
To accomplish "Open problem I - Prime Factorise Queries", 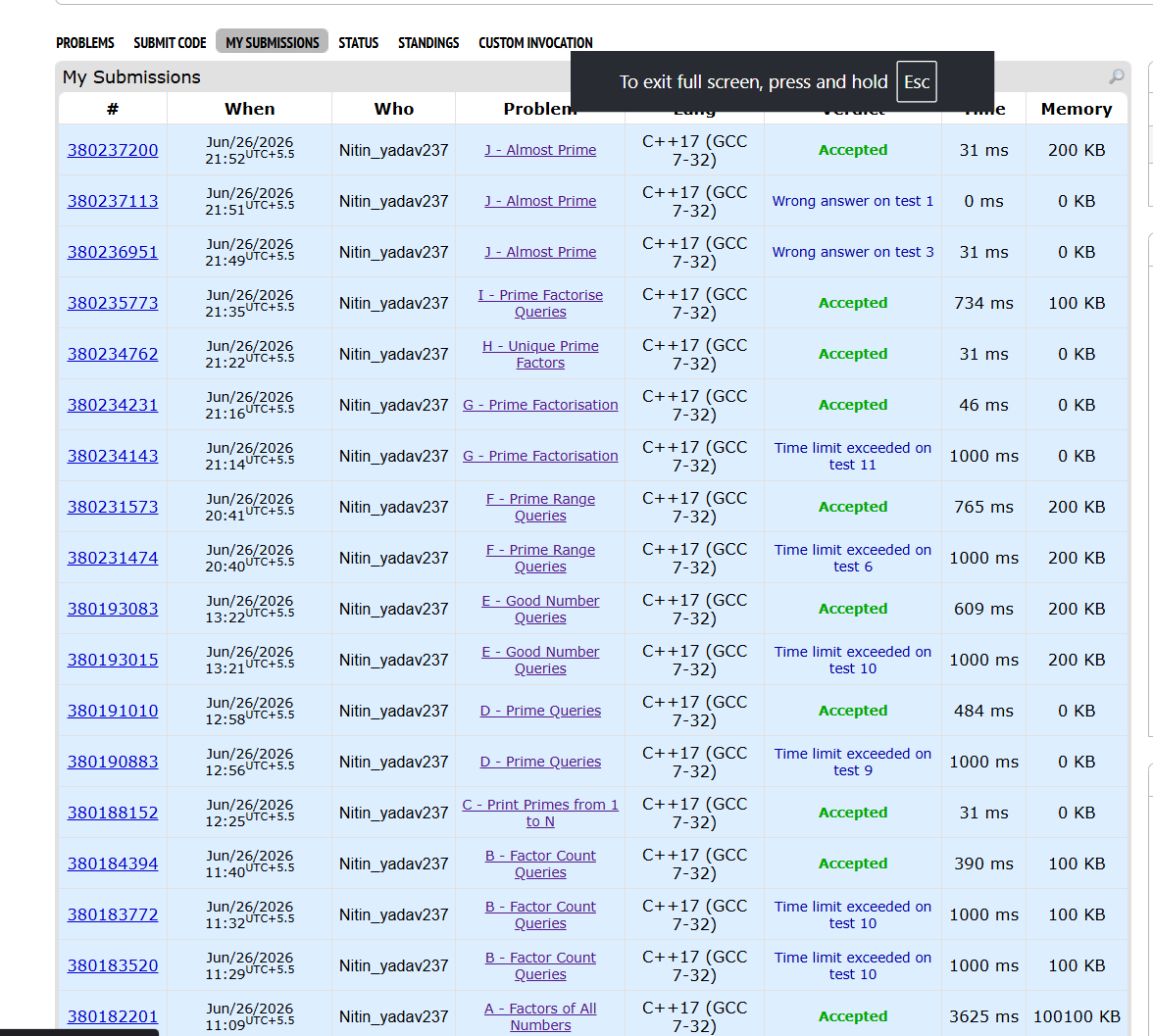I will (540, 303).
